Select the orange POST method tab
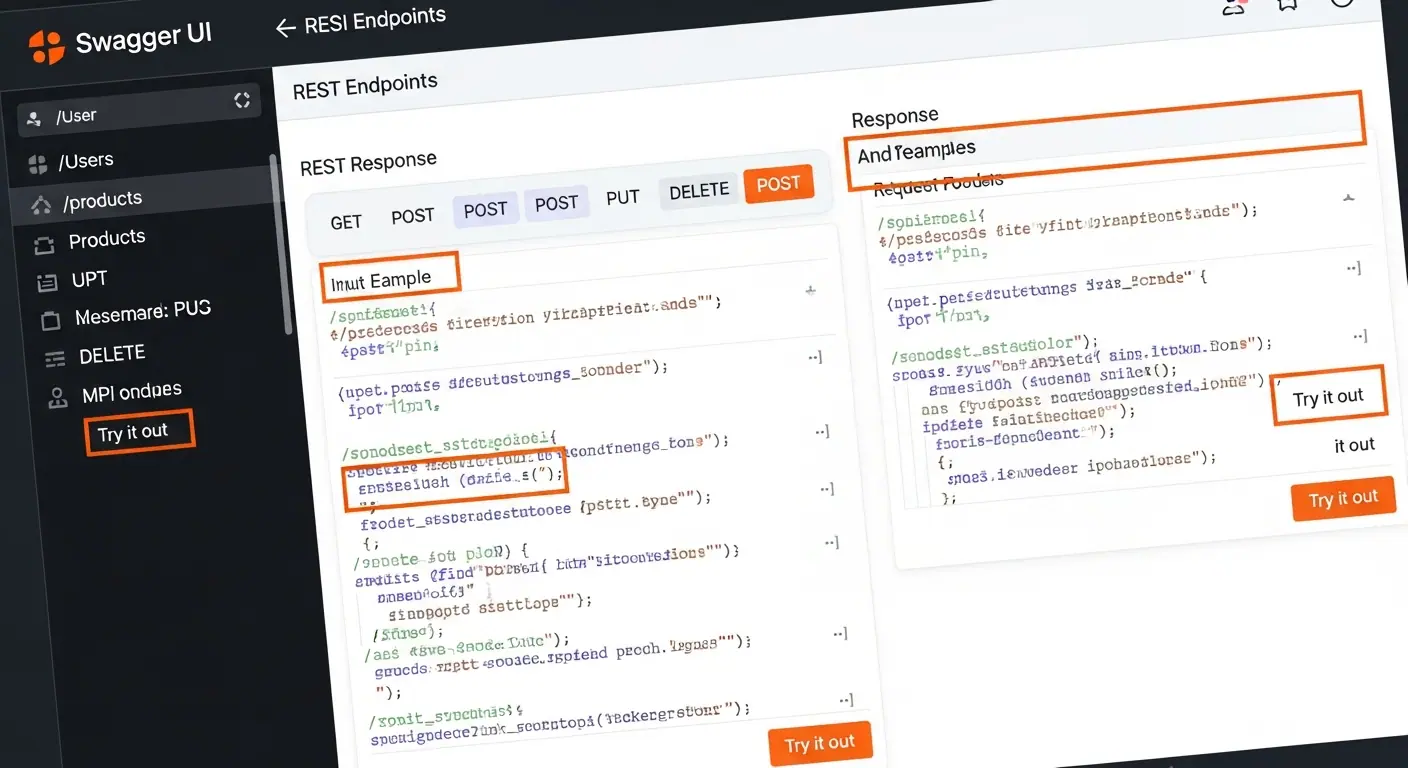This screenshot has height=768, width=1408. pos(778,184)
